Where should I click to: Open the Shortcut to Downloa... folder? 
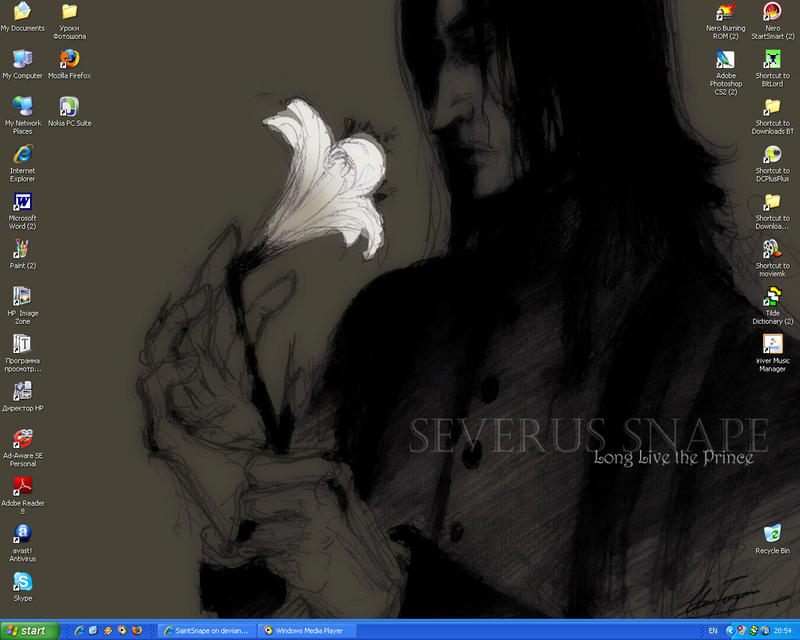pyautogui.click(x=772, y=211)
